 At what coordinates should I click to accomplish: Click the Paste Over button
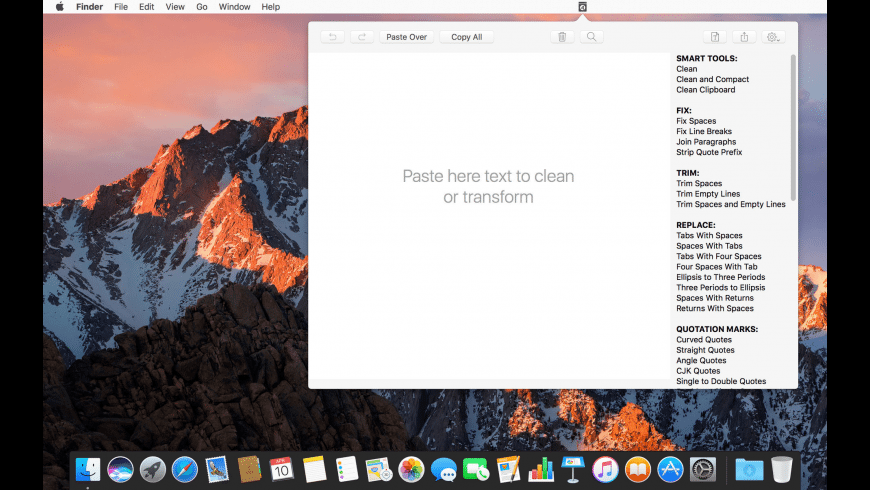coord(407,37)
